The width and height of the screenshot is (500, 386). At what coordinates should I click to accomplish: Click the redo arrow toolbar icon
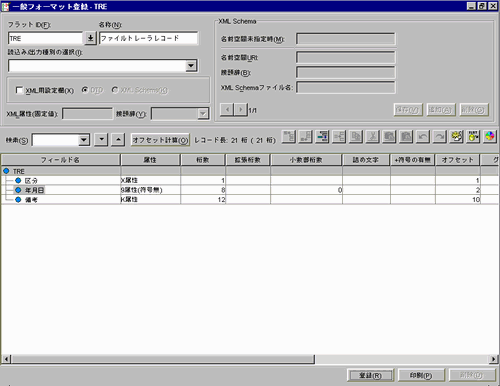pyautogui.click(x=440, y=137)
